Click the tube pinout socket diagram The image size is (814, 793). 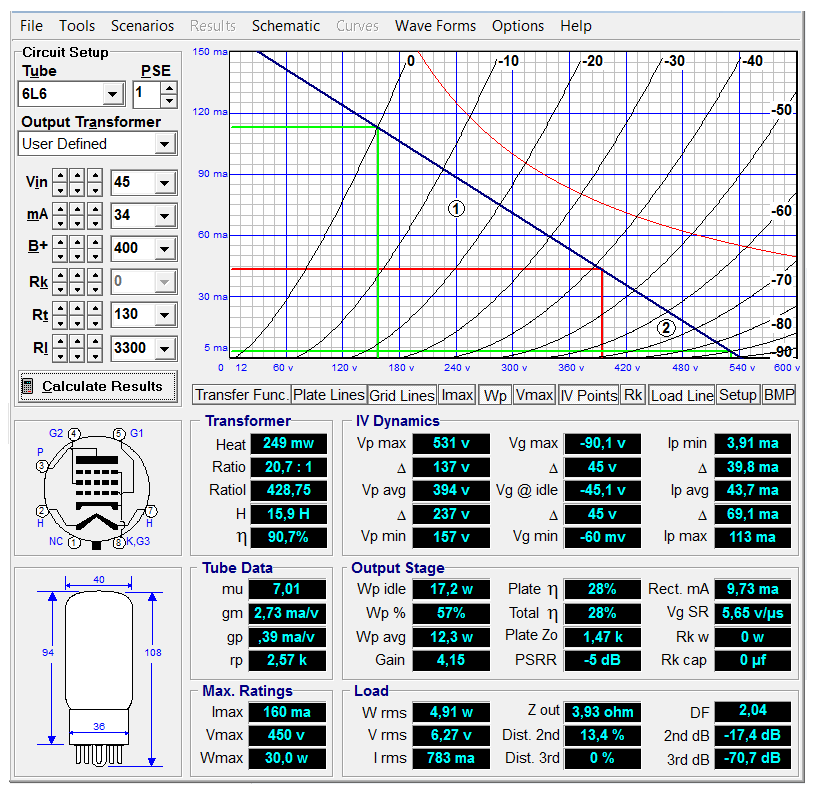tap(96, 489)
